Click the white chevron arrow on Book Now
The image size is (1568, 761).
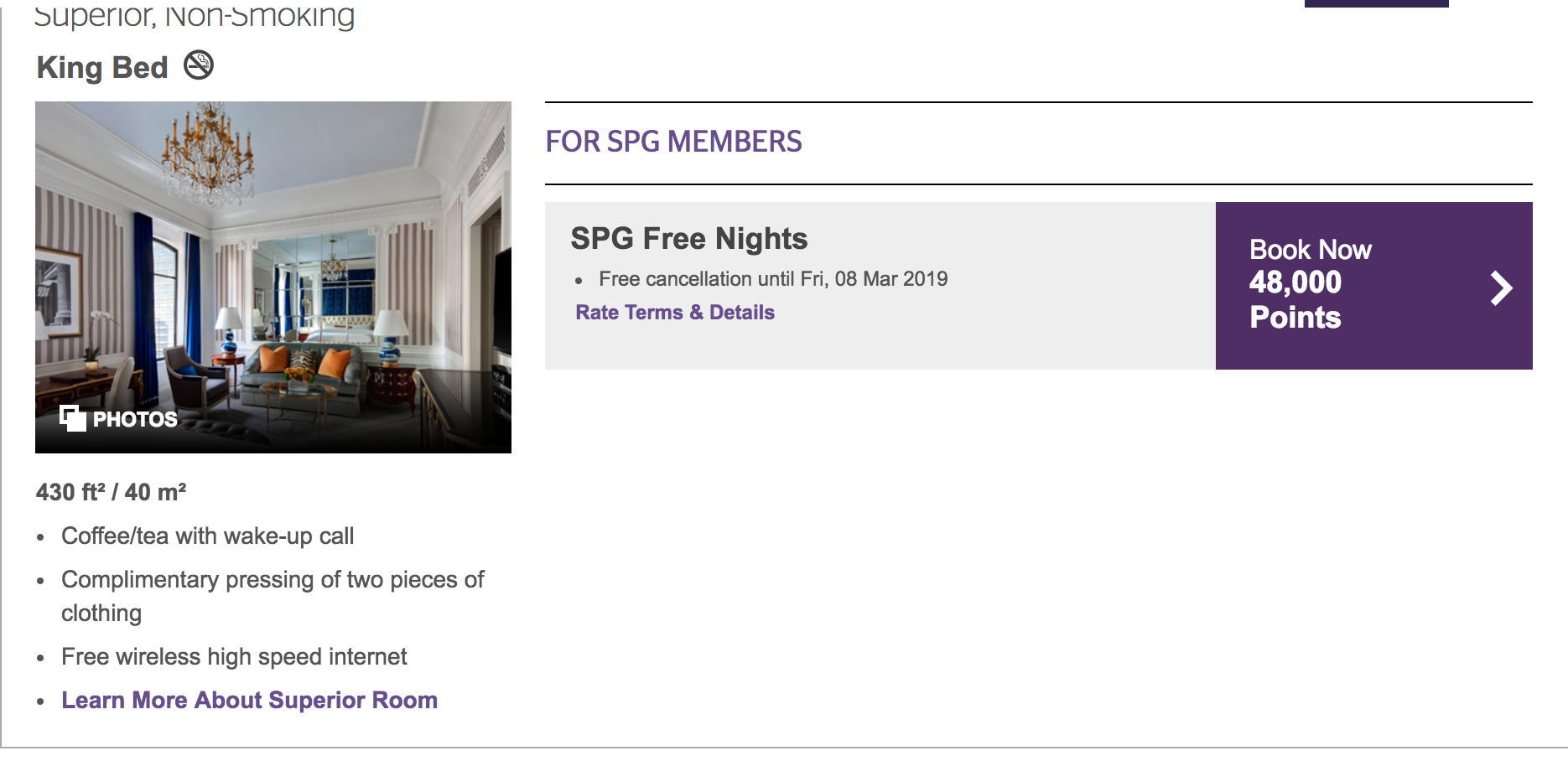tap(1501, 288)
